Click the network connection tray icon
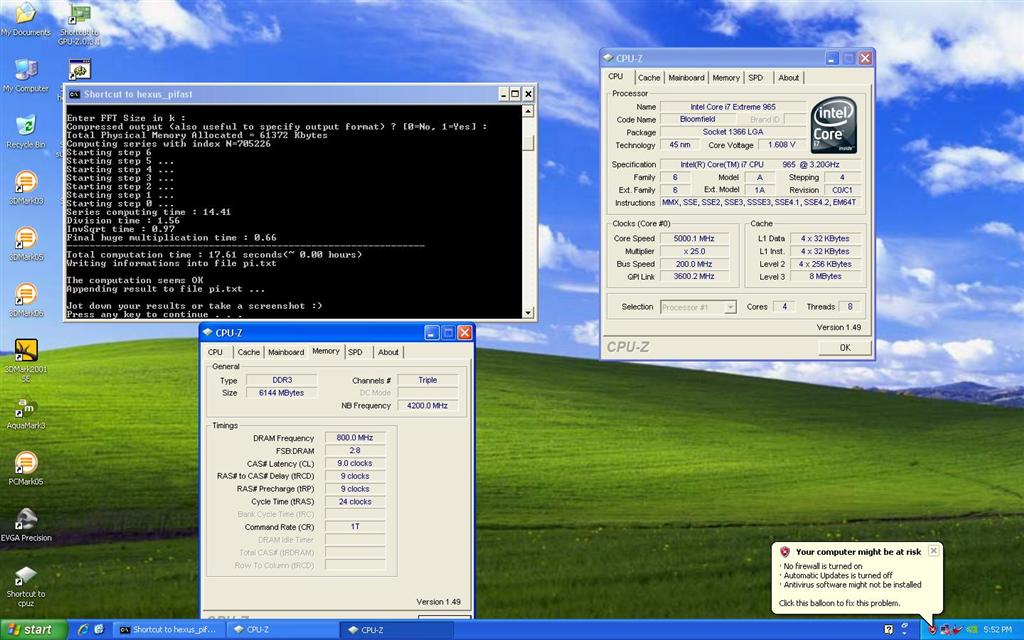 coord(946,630)
